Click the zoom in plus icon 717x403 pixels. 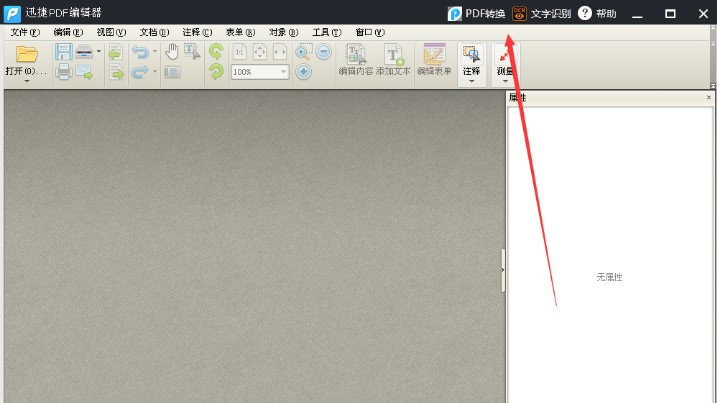pyautogui.click(x=304, y=72)
